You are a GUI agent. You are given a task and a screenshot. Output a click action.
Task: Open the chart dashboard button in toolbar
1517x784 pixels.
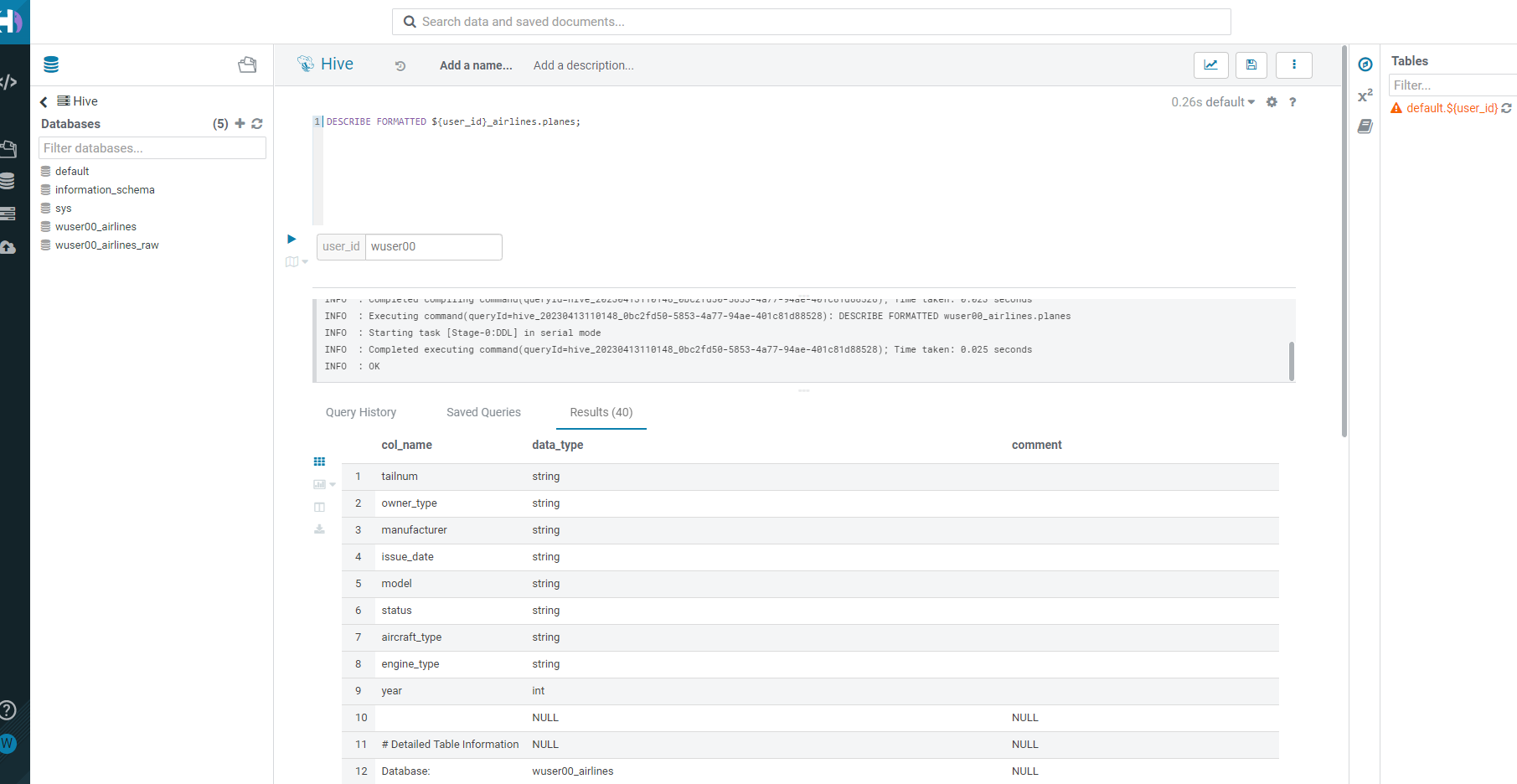(x=1210, y=64)
